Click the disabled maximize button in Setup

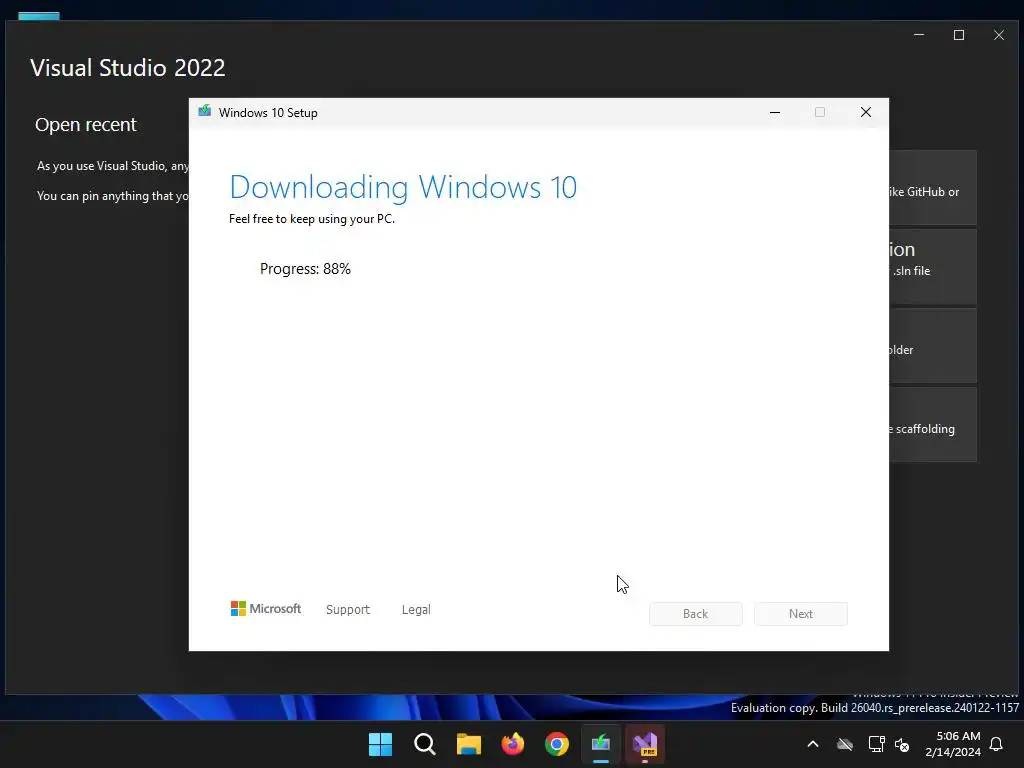820,112
